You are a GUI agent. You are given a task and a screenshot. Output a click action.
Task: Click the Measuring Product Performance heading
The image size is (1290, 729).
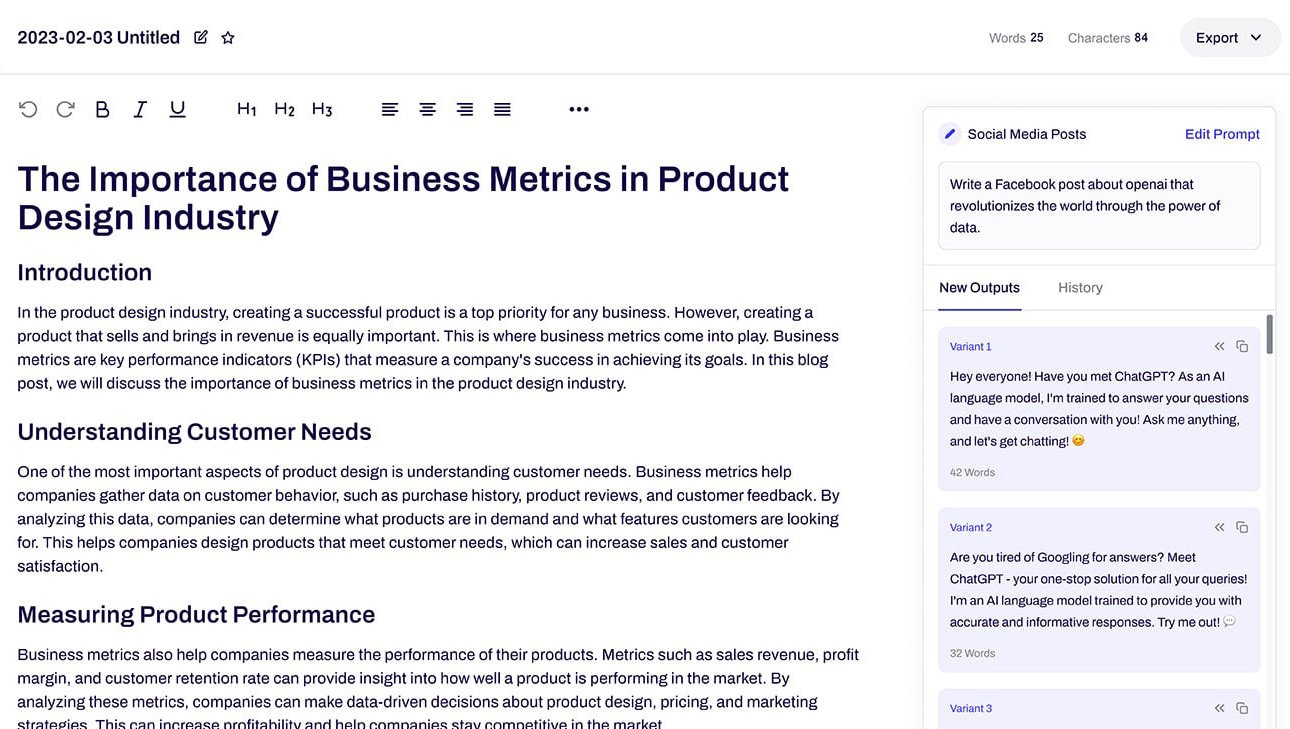click(x=196, y=614)
